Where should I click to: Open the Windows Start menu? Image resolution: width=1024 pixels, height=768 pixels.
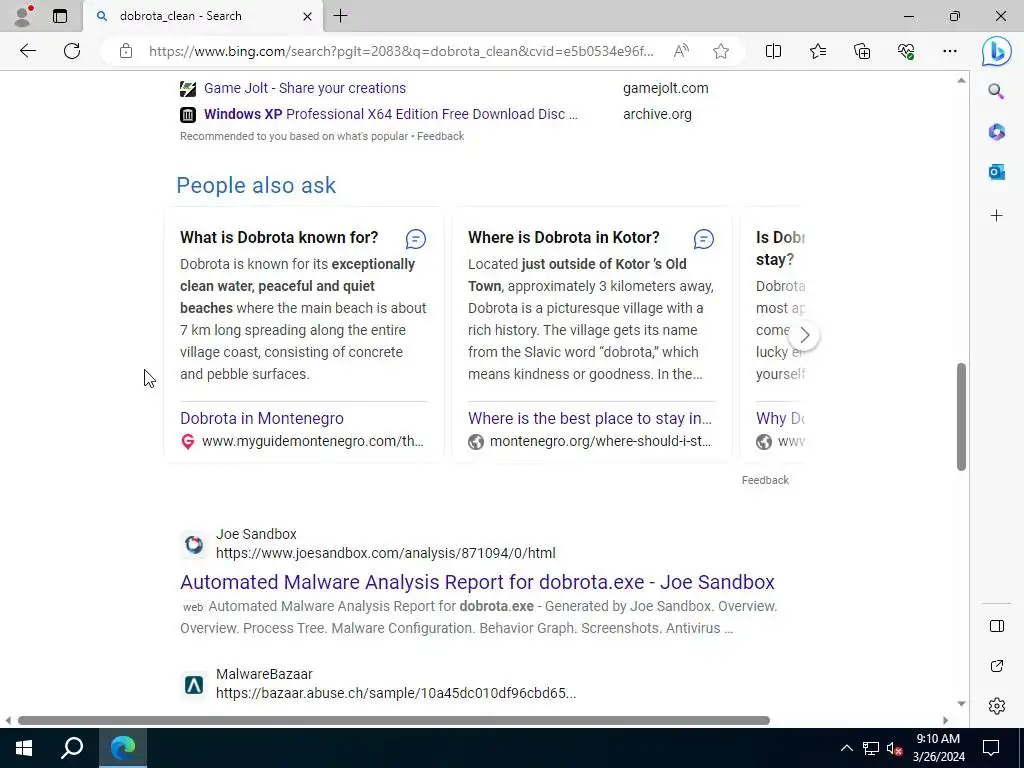[x=24, y=748]
